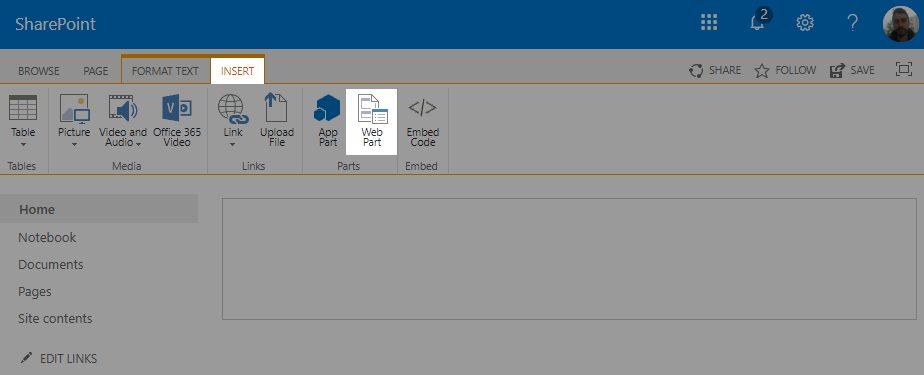Click EDIT LINKS with pencil
This screenshot has height=375, width=924.
[x=58, y=358]
